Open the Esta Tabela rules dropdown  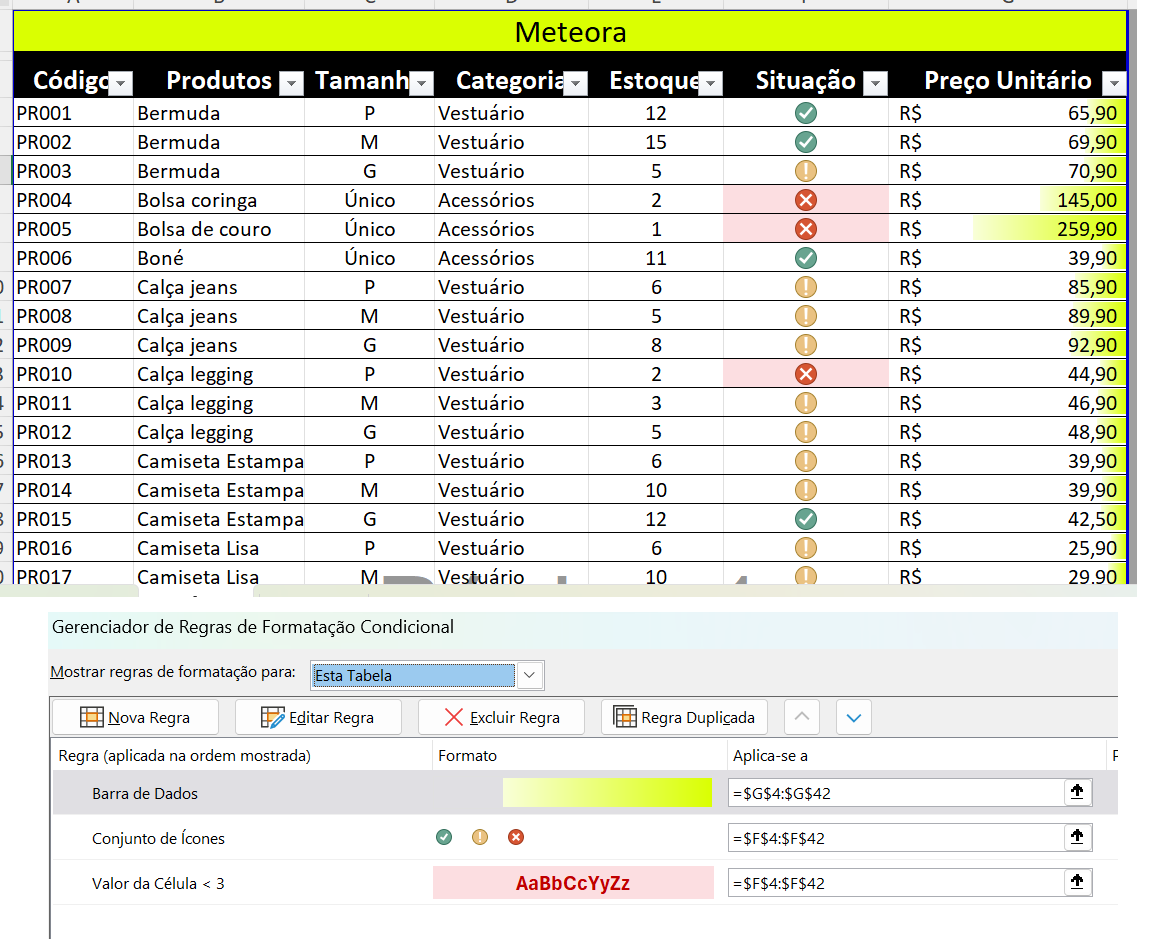tap(530, 676)
